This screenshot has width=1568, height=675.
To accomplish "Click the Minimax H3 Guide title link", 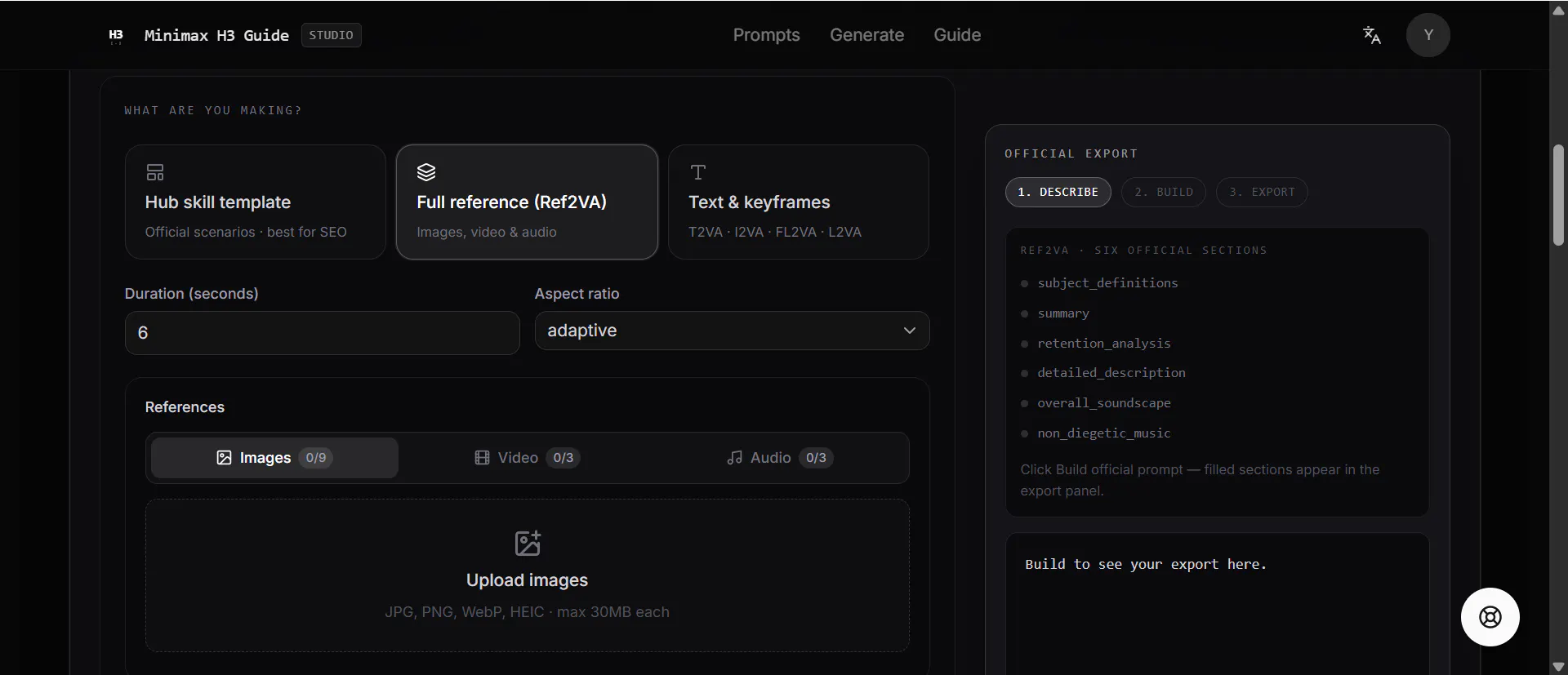I will [x=216, y=35].
